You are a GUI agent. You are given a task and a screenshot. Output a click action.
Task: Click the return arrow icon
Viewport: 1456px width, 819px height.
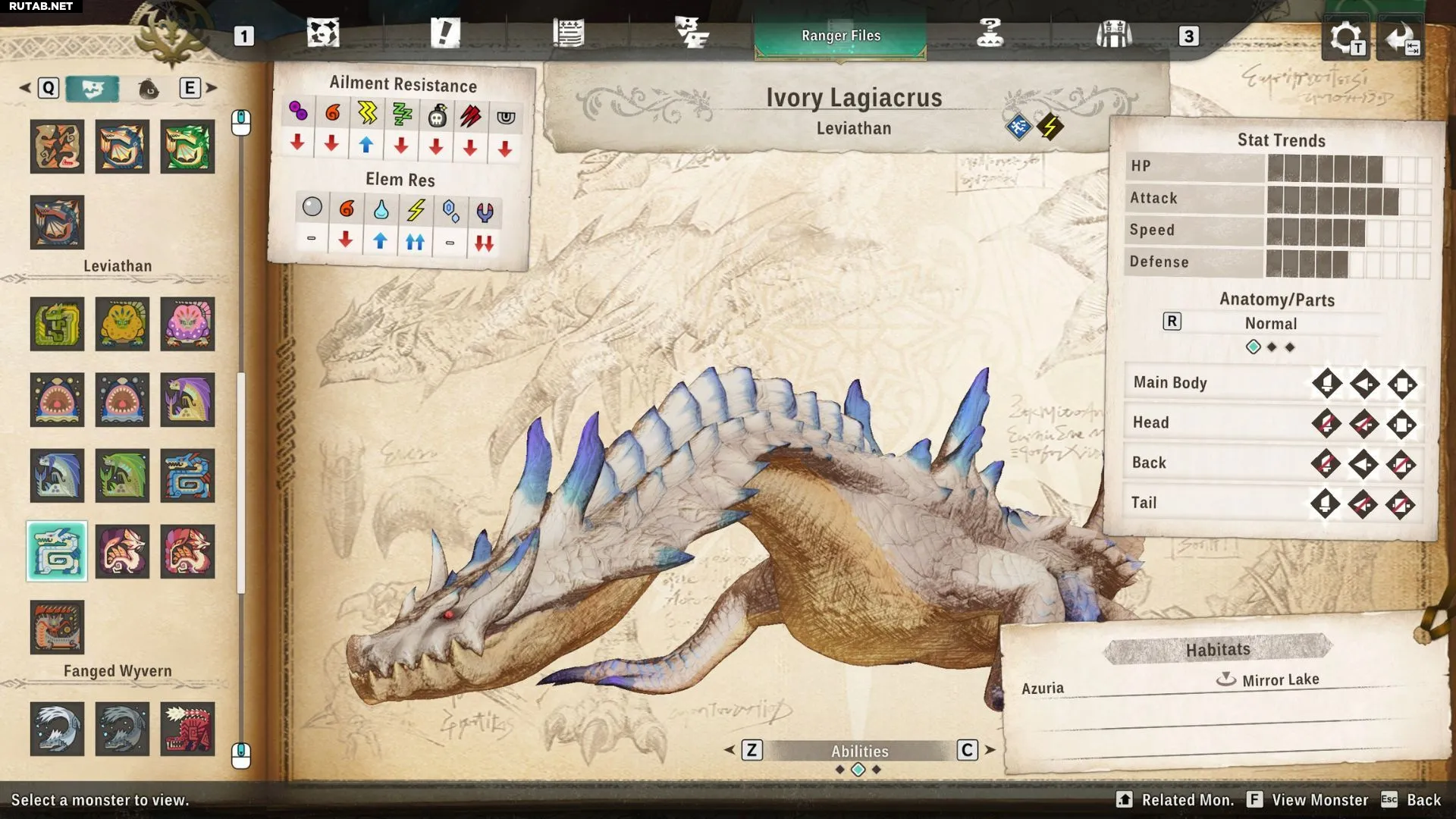tap(1399, 38)
